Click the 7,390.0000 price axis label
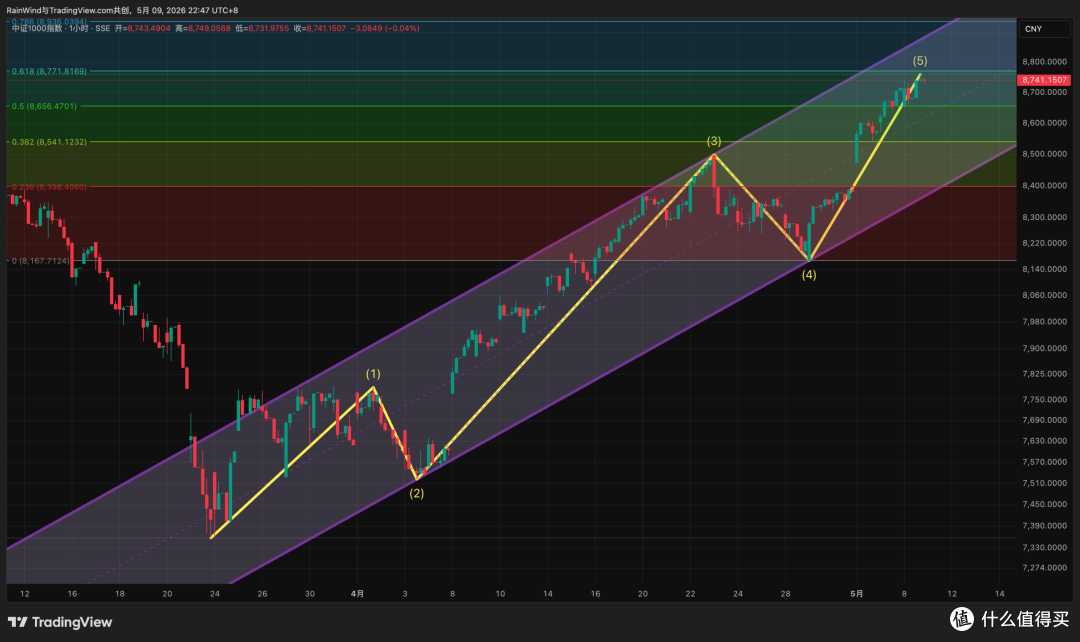 (x=1044, y=526)
